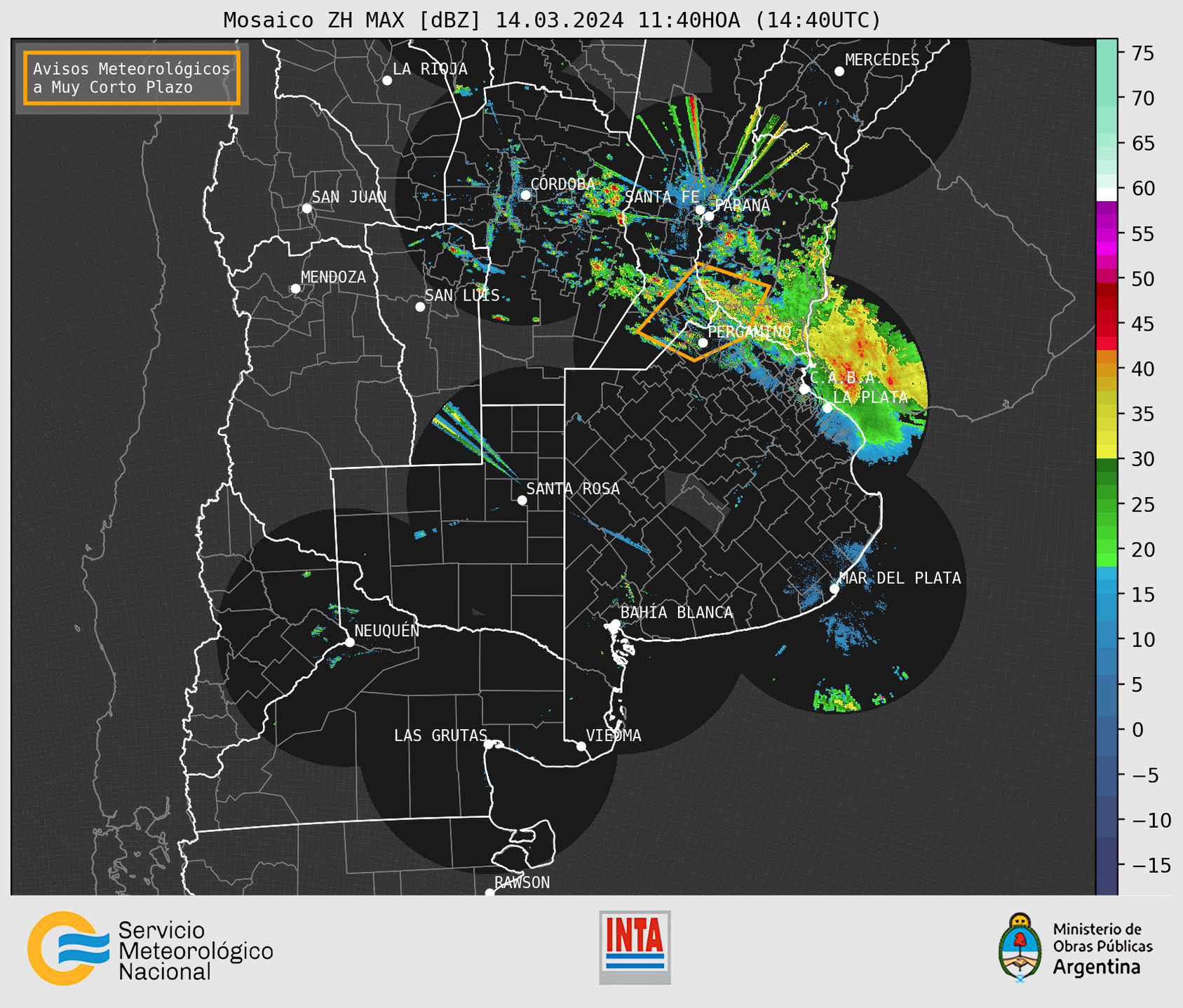The width and height of the screenshot is (1183, 1008).
Task: Click the RAWSON city label
Action: pos(522,883)
